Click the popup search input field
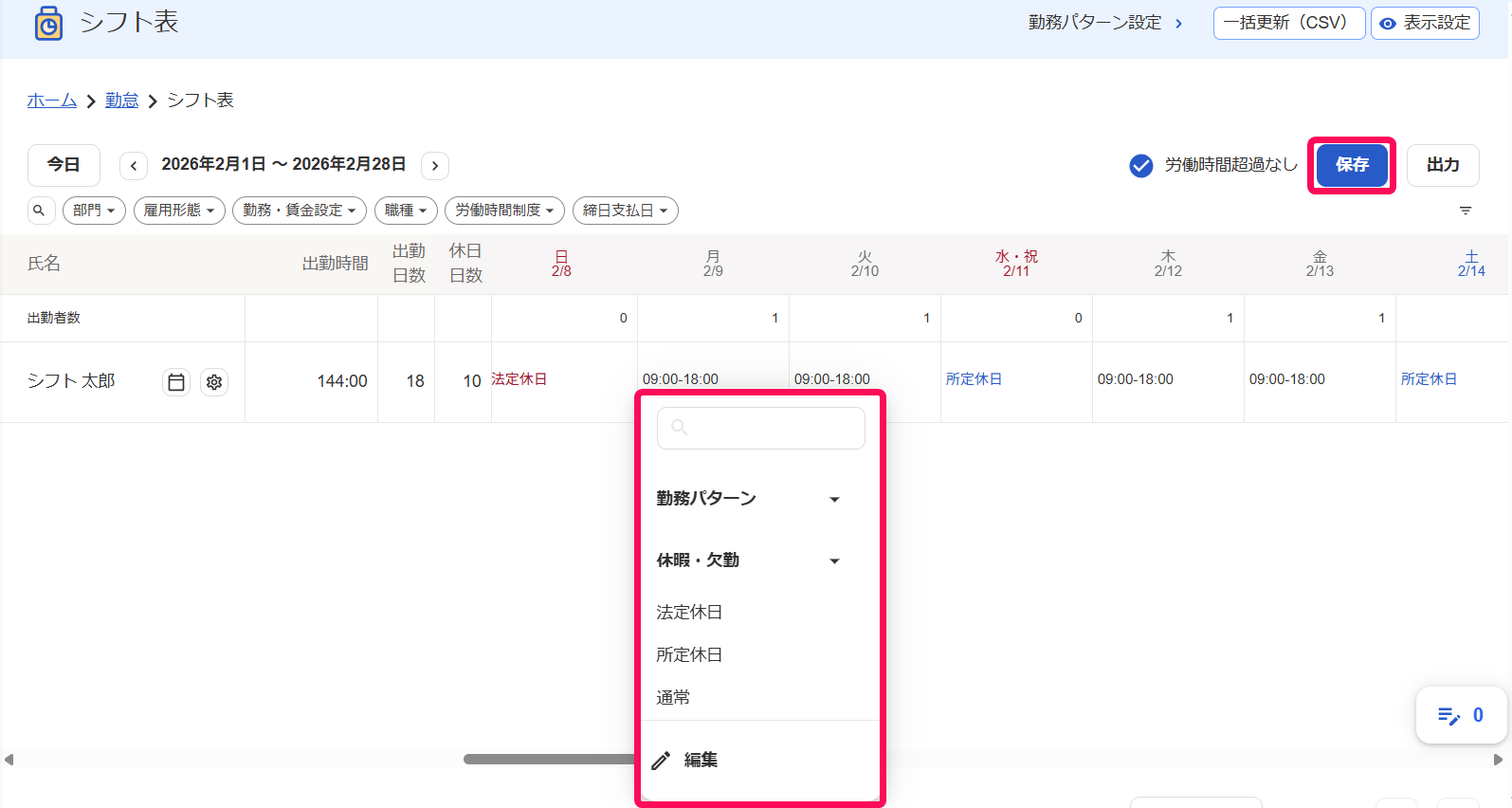1512x808 pixels. pos(761,428)
